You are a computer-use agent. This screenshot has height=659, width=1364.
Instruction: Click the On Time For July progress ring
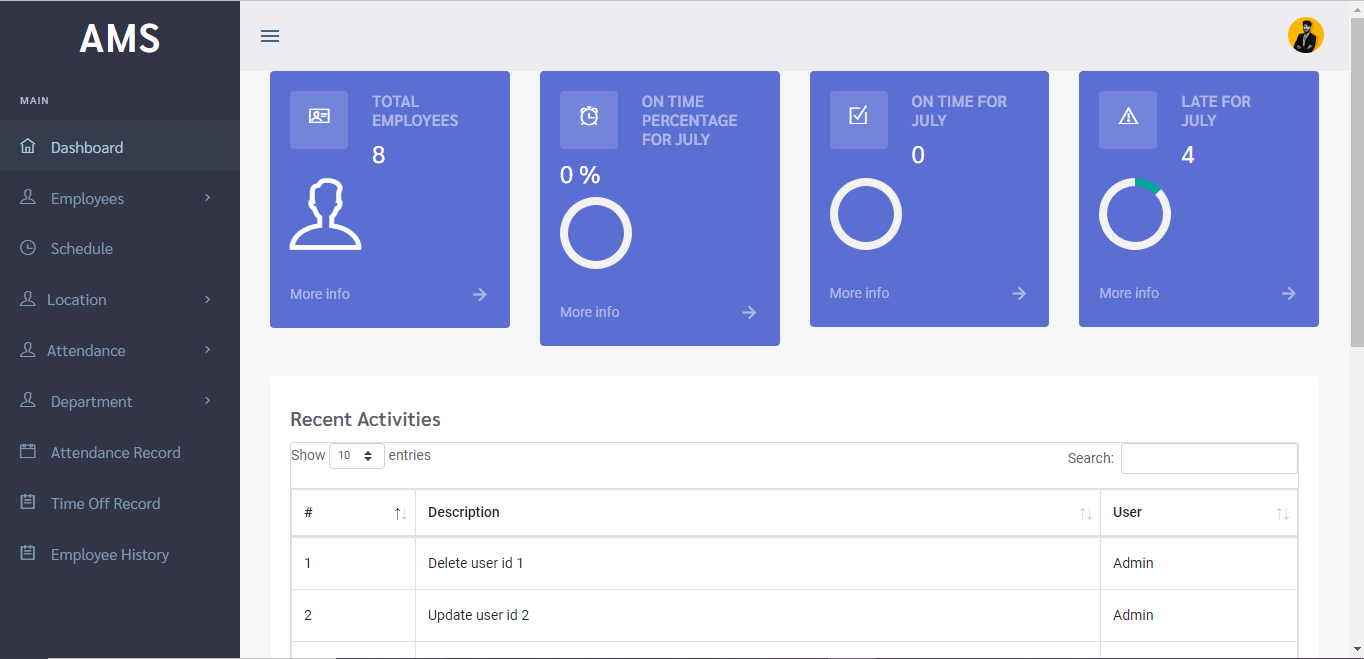click(x=866, y=214)
